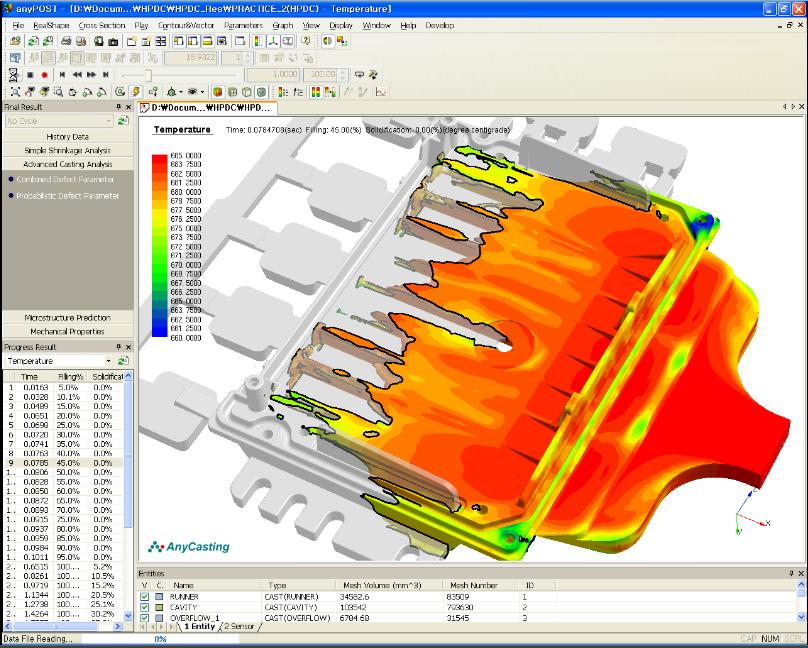Pin the Entities panel
This screenshot has height=648, width=808.
click(x=792, y=573)
